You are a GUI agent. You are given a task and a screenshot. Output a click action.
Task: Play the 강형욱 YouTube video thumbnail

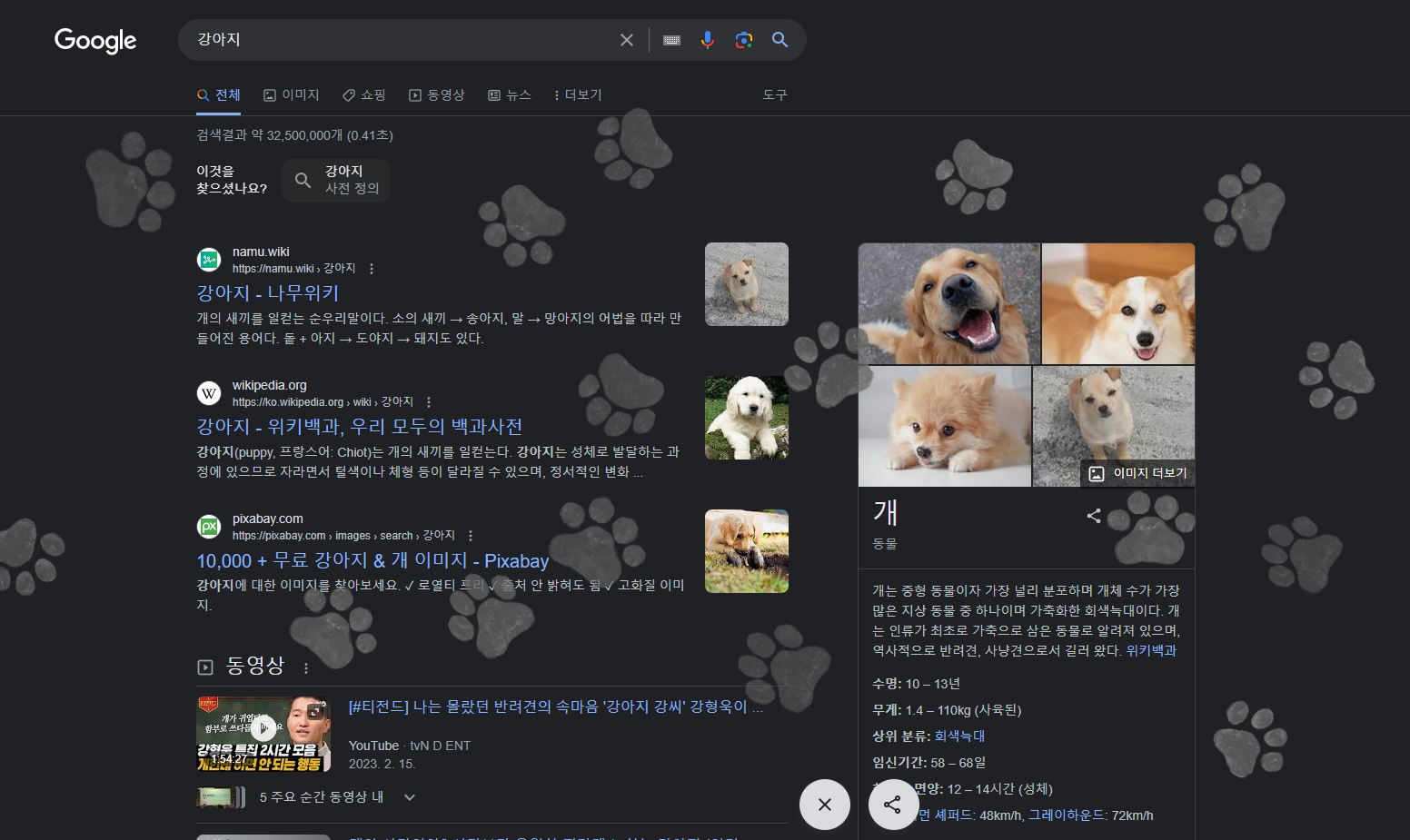click(263, 734)
